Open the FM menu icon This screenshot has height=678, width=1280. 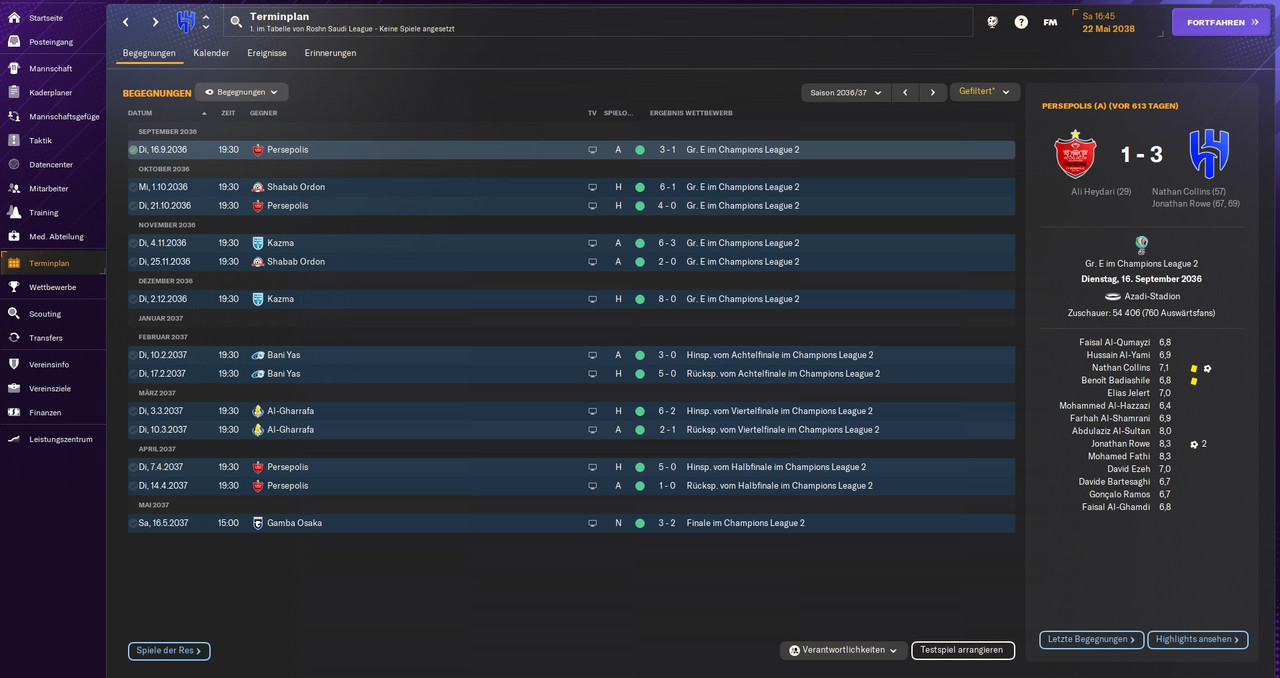[1050, 22]
